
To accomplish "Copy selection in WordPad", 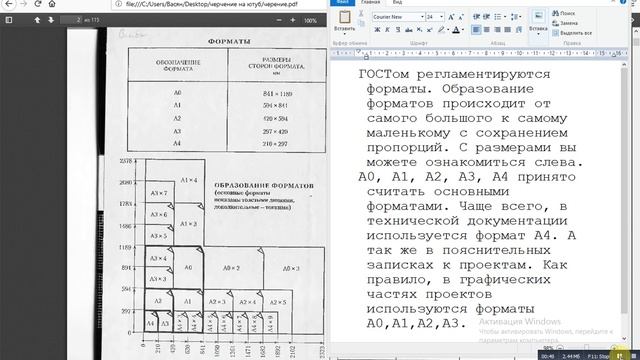I will (x=361, y=24).
